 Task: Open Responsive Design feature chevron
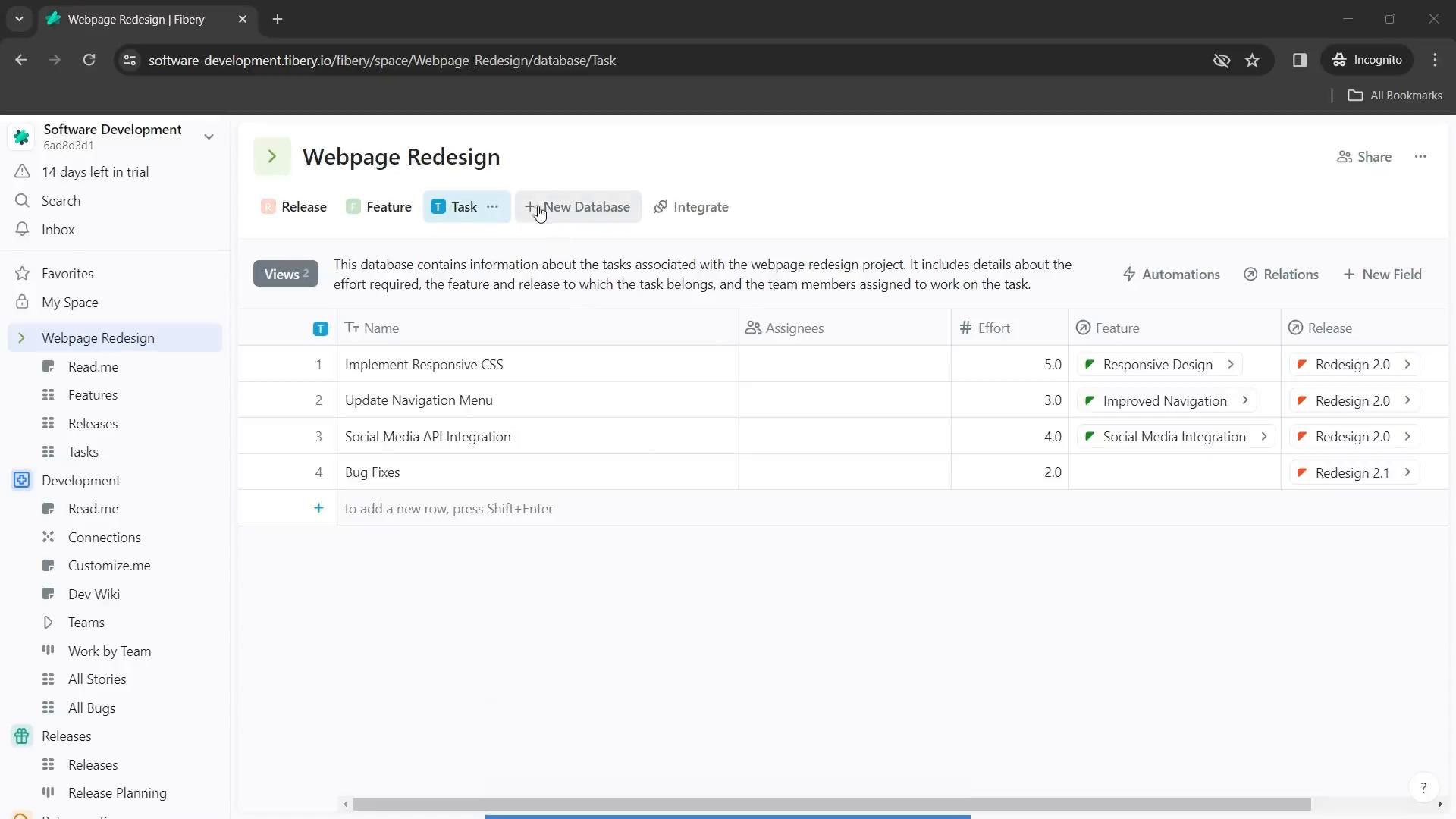(x=1231, y=364)
